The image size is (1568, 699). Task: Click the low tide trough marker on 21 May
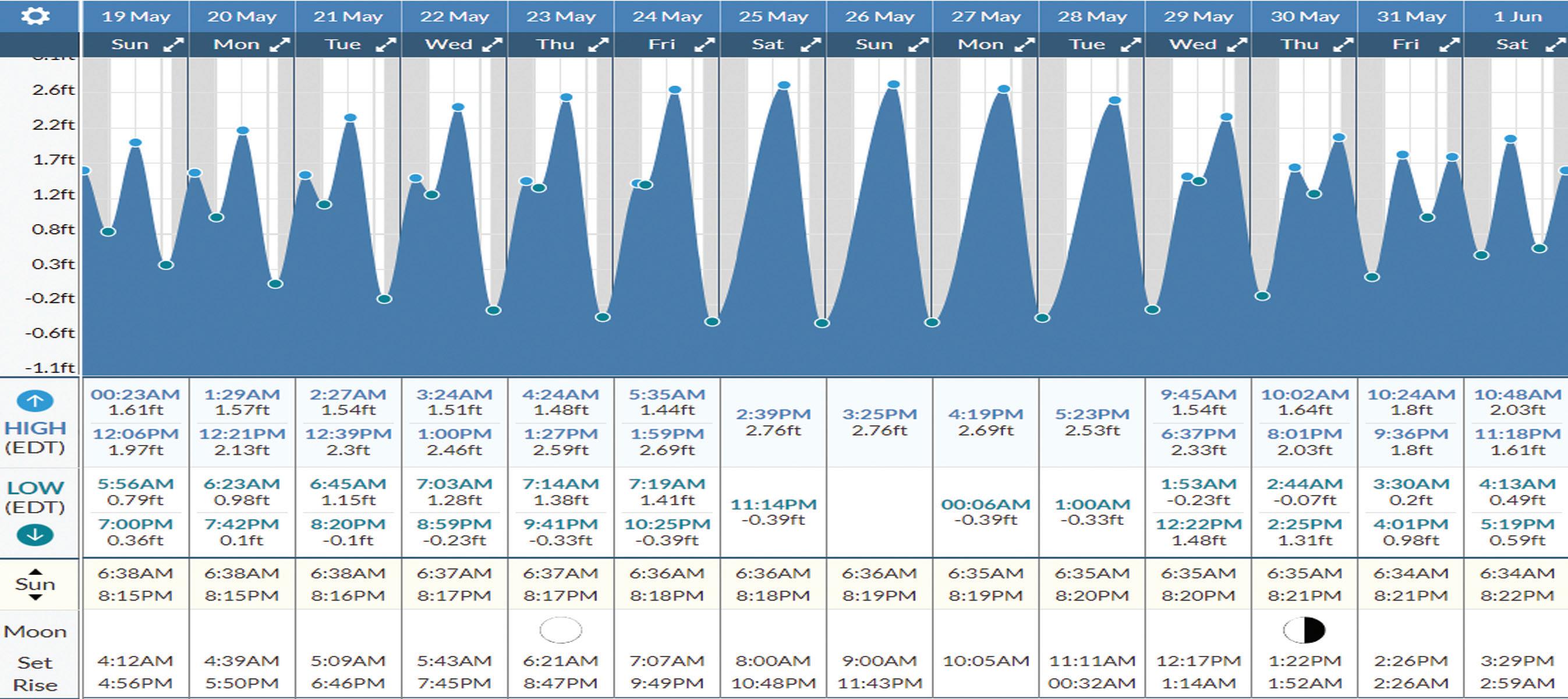point(384,299)
